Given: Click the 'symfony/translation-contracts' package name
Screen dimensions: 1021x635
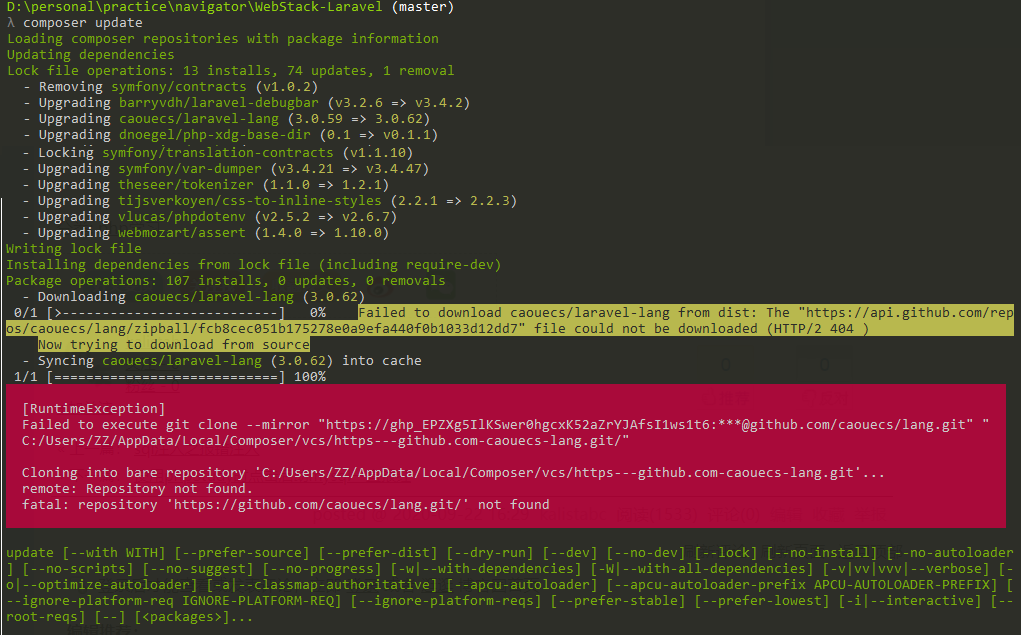Looking at the screenshot, I should [x=217, y=152].
